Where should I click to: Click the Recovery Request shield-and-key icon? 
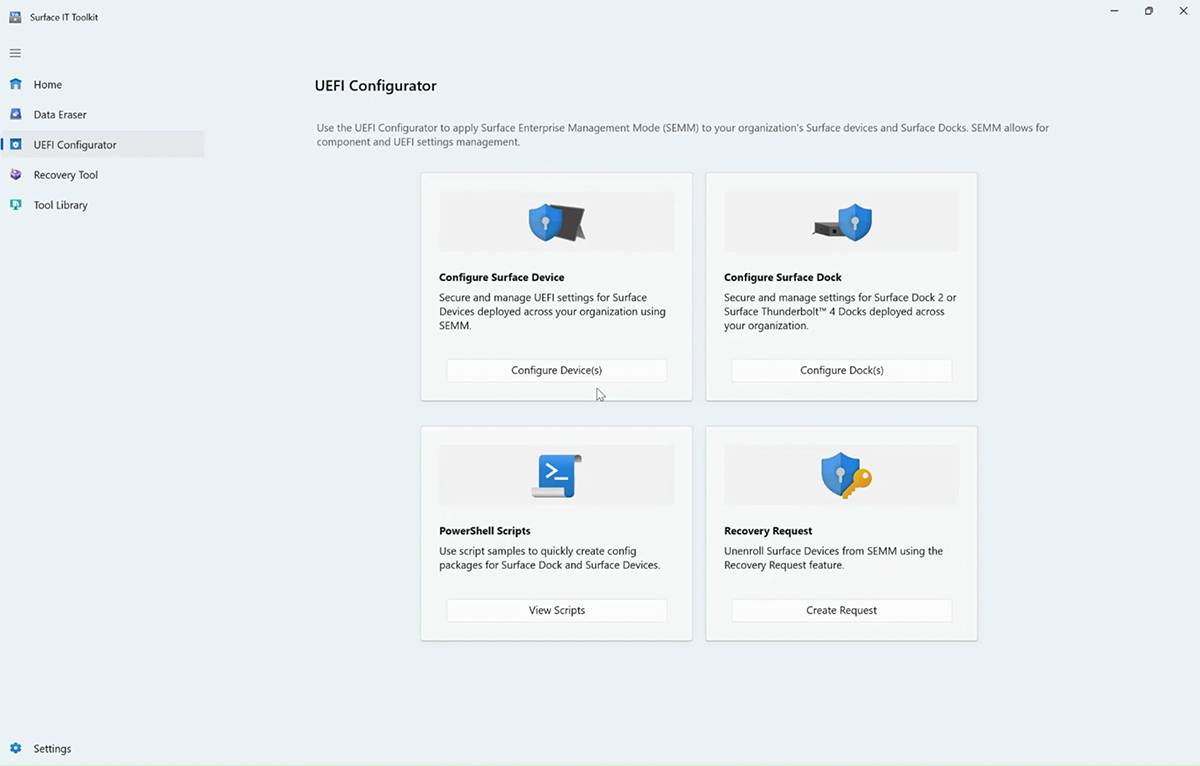(x=841, y=475)
